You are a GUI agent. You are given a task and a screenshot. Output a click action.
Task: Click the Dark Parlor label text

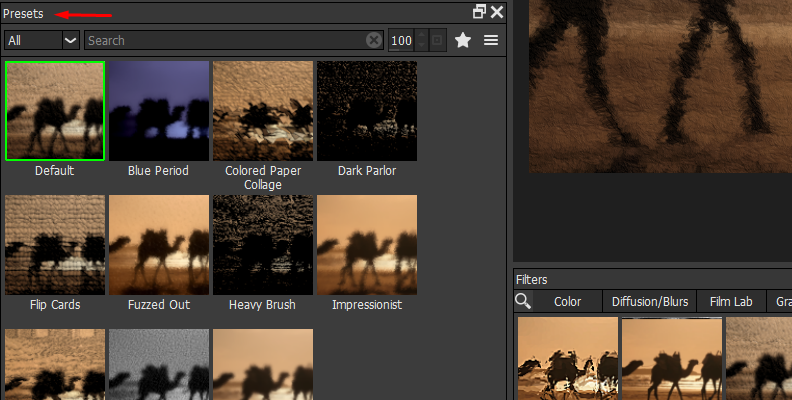[367, 171]
